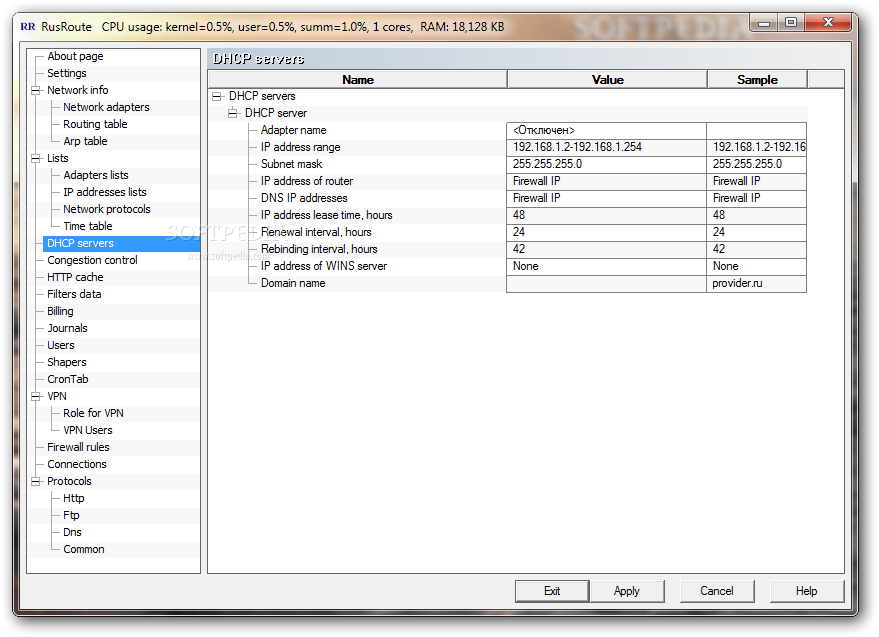Collapse the DHCP server child node
The width and height of the screenshot is (879, 637).
pyautogui.click(x=233, y=113)
